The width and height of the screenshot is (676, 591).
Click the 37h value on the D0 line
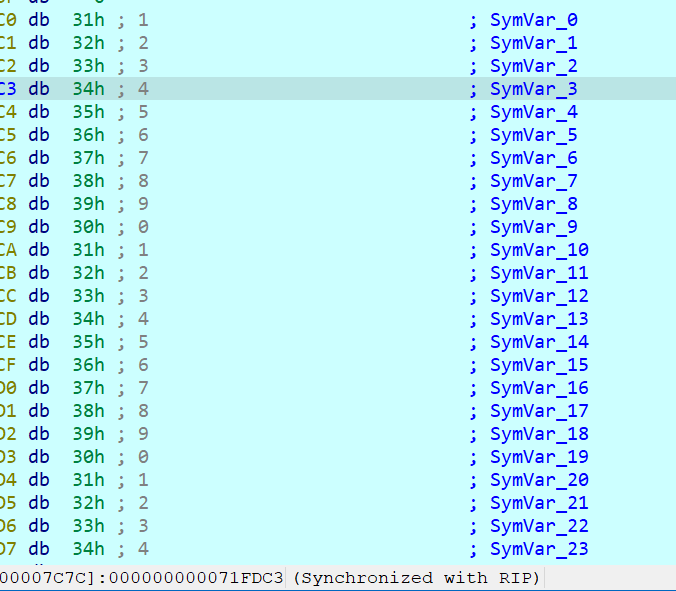[x=88, y=388]
